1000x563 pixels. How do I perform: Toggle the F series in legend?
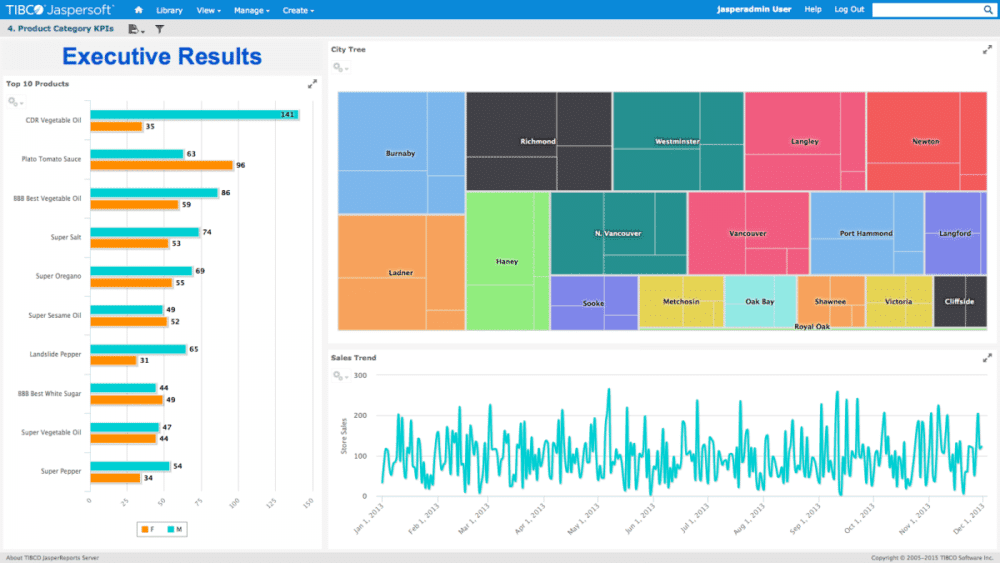click(x=148, y=528)
